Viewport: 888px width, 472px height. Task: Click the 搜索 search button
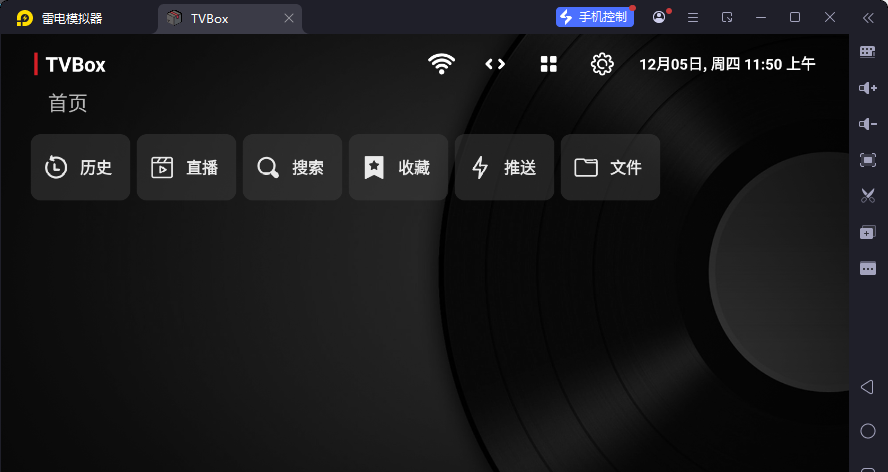(x=292, y=167)
